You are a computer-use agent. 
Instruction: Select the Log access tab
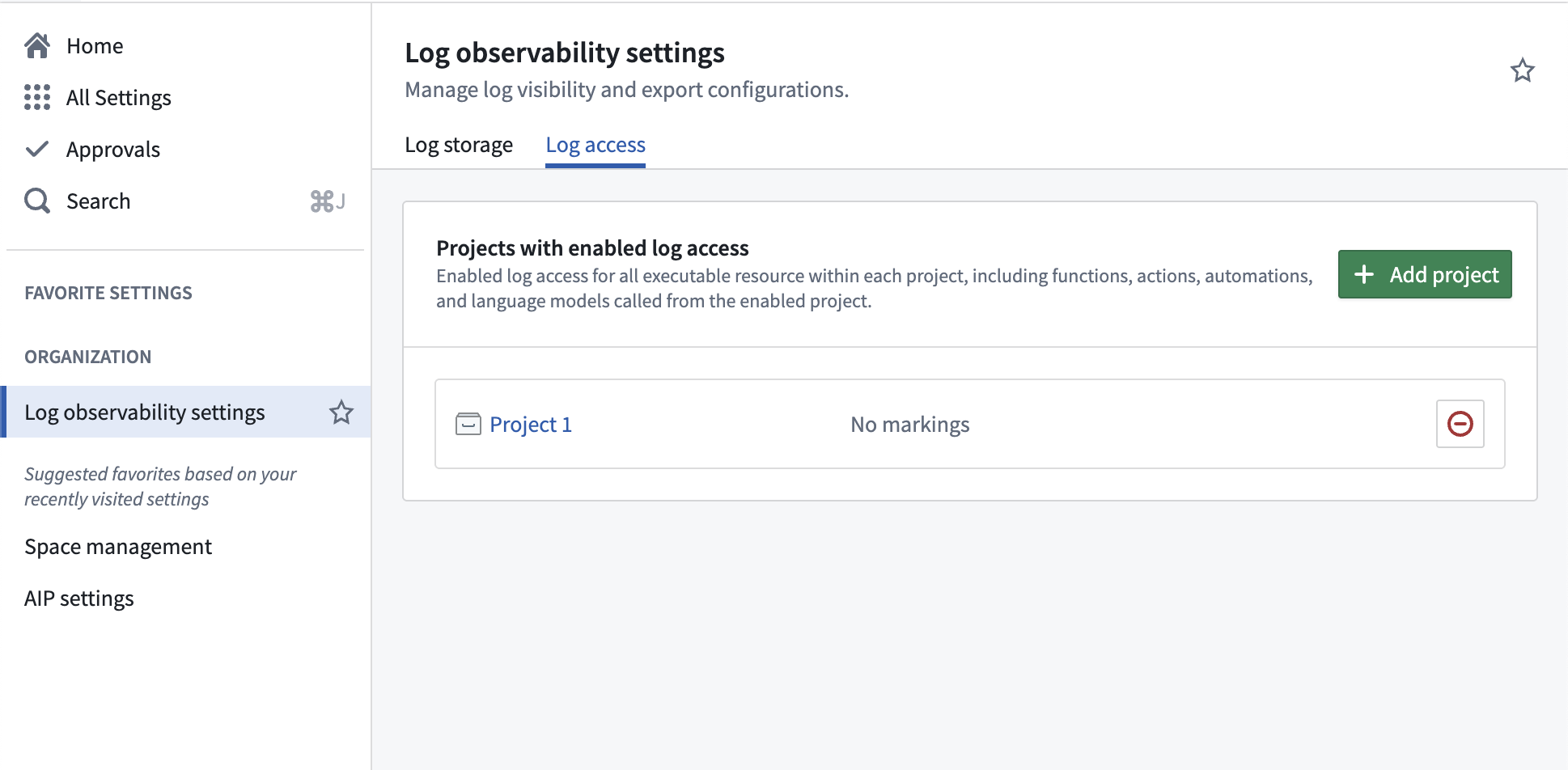595,145
